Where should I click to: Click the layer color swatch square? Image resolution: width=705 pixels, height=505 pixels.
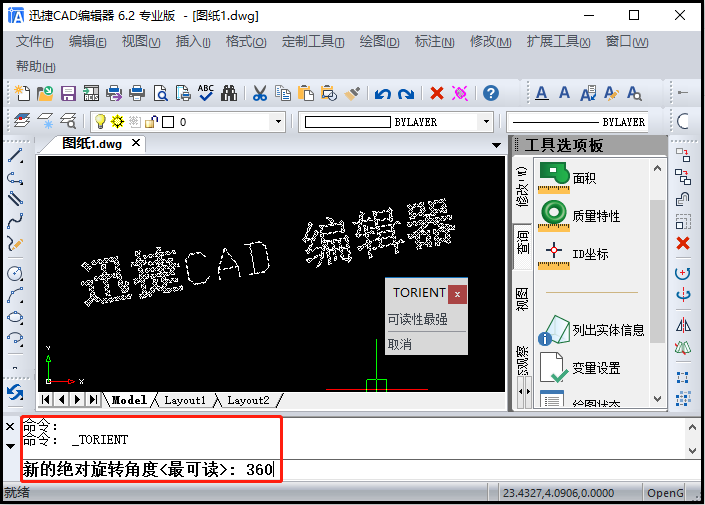[x=168, y=122]
